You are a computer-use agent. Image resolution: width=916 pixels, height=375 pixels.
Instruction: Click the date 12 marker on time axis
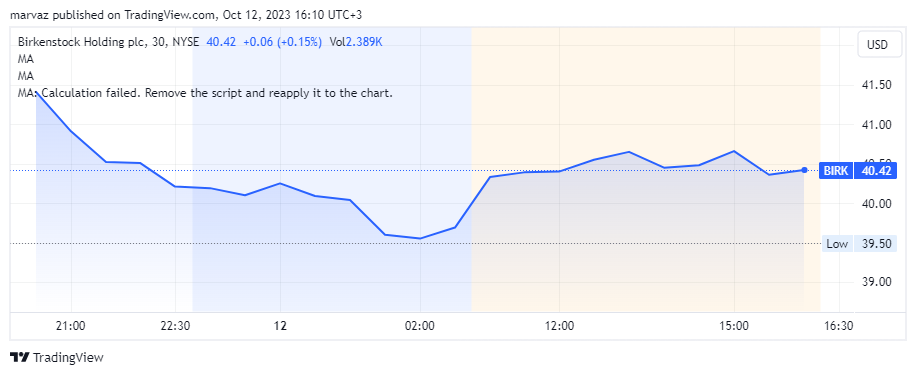click(281, 325)
